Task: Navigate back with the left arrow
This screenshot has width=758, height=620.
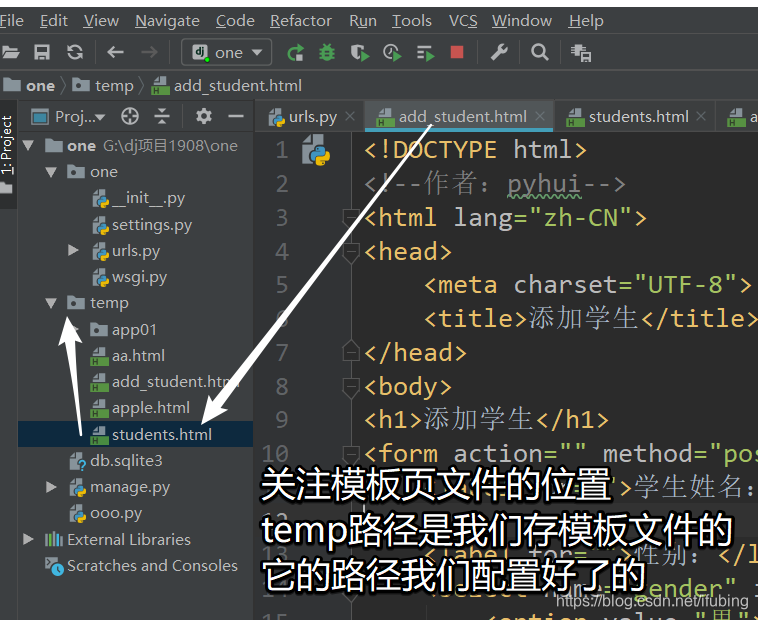Action: coord(115,52)
